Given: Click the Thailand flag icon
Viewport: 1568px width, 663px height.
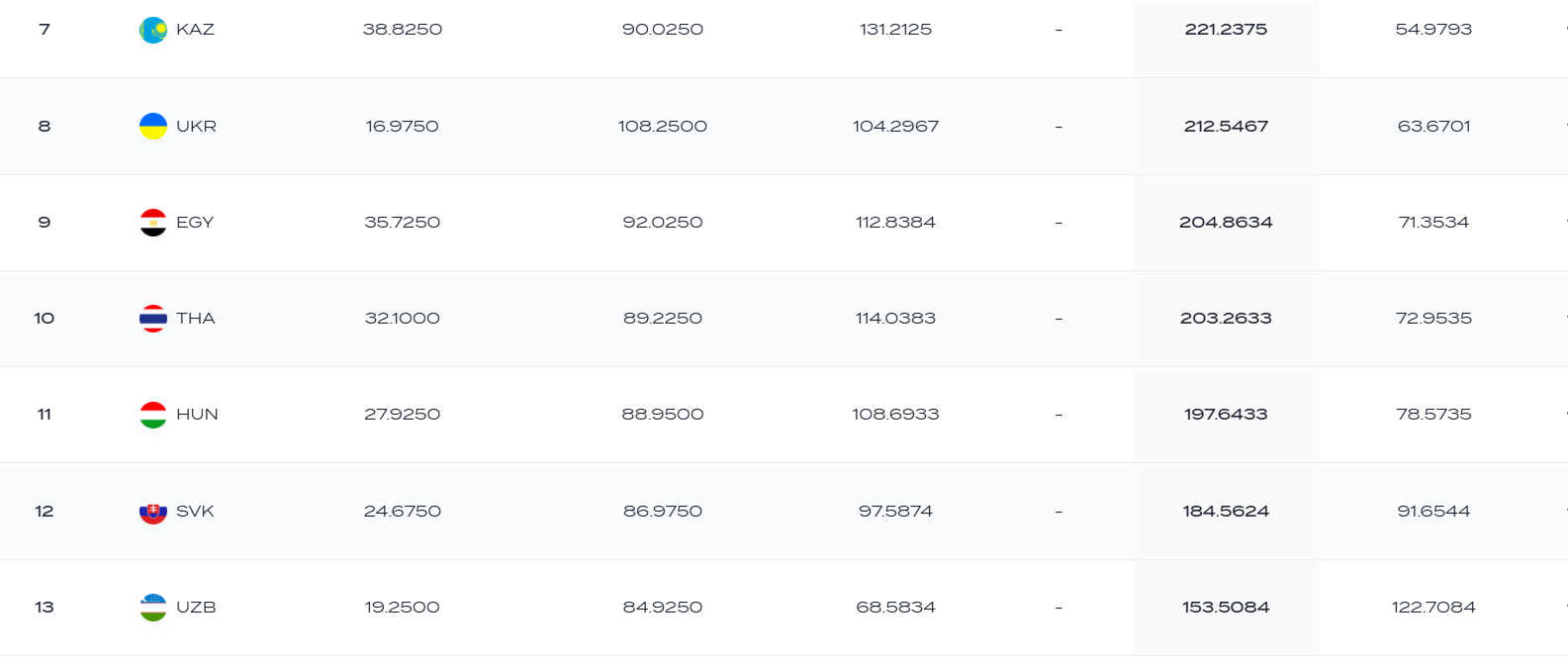Looking at the screenshot, I should [153, 319].
